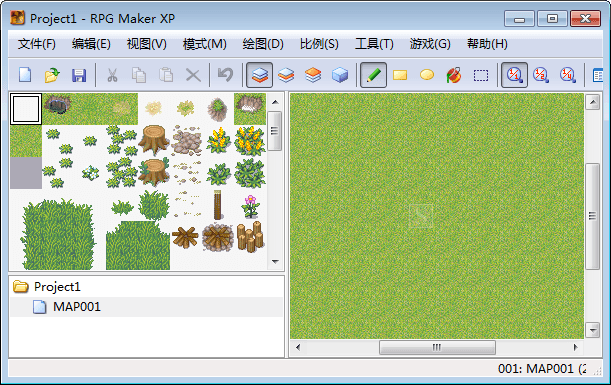Pick the crossed firewood tile
611x385 pixels.
(185, 237)
